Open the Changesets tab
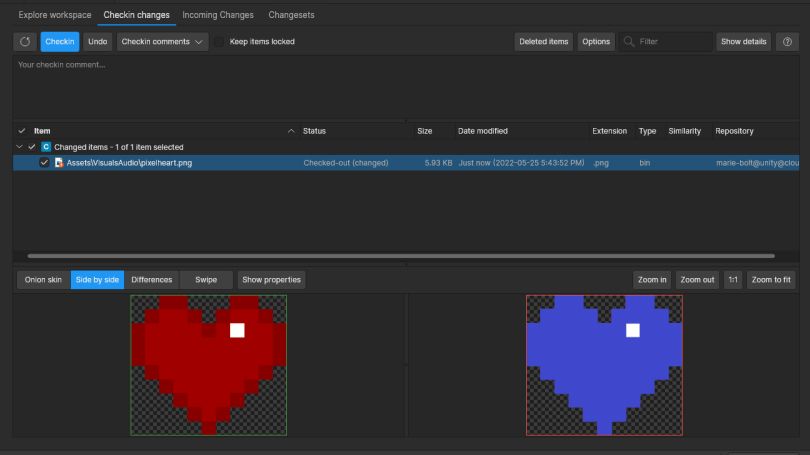The width and height of the screenshot is (810, 455). (x=292, y=15)
